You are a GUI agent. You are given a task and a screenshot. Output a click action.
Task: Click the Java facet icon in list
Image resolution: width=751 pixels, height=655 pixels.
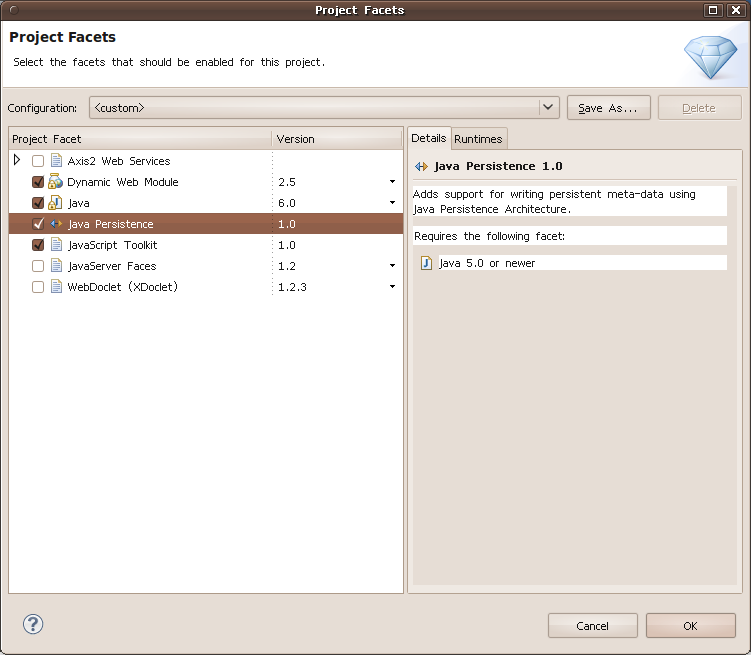click(56, 203)
